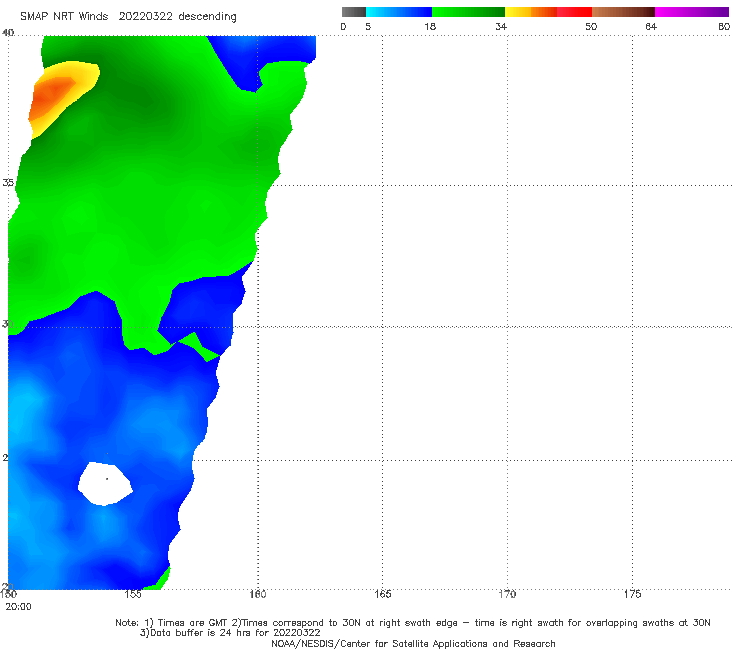Click the orange high-wind patch on the map
The image size is (740, 650).
click(49, 97)
